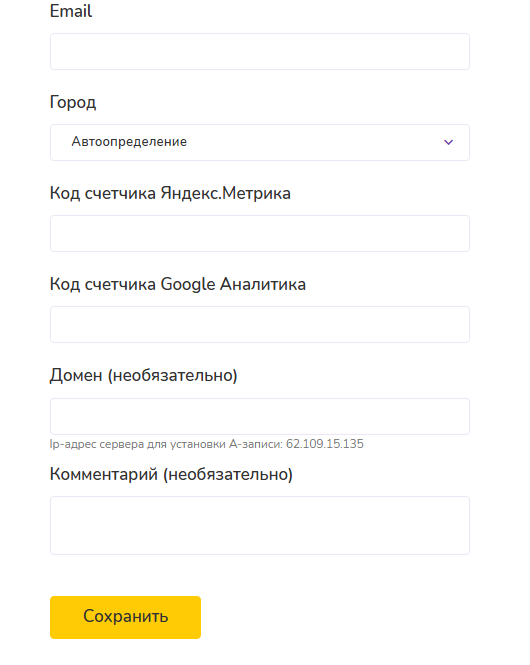Click the word Домен in its label
This screenshot has width=530, height=665.
76,376
